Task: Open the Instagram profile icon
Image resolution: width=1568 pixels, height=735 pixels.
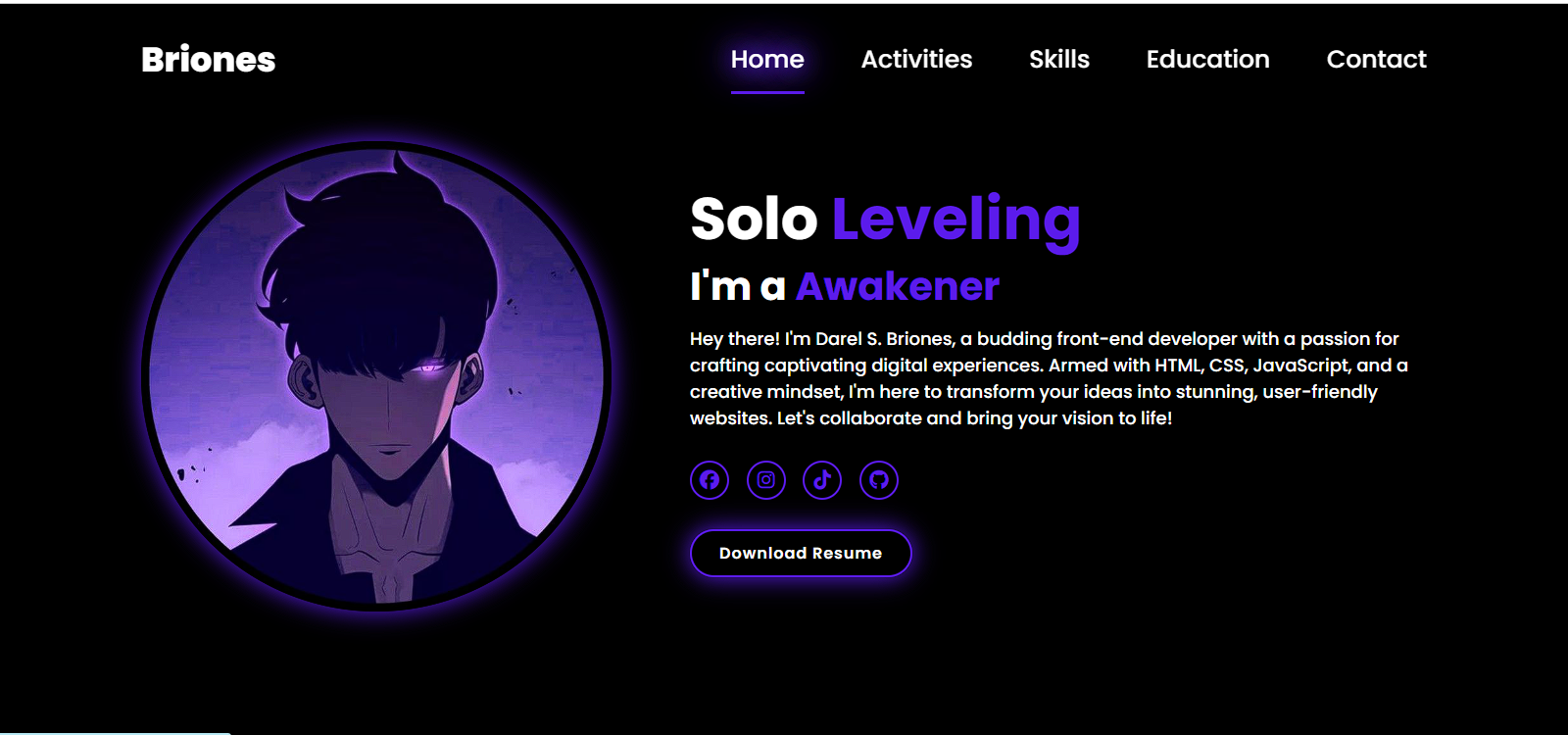Action: [x=766, y=480]
